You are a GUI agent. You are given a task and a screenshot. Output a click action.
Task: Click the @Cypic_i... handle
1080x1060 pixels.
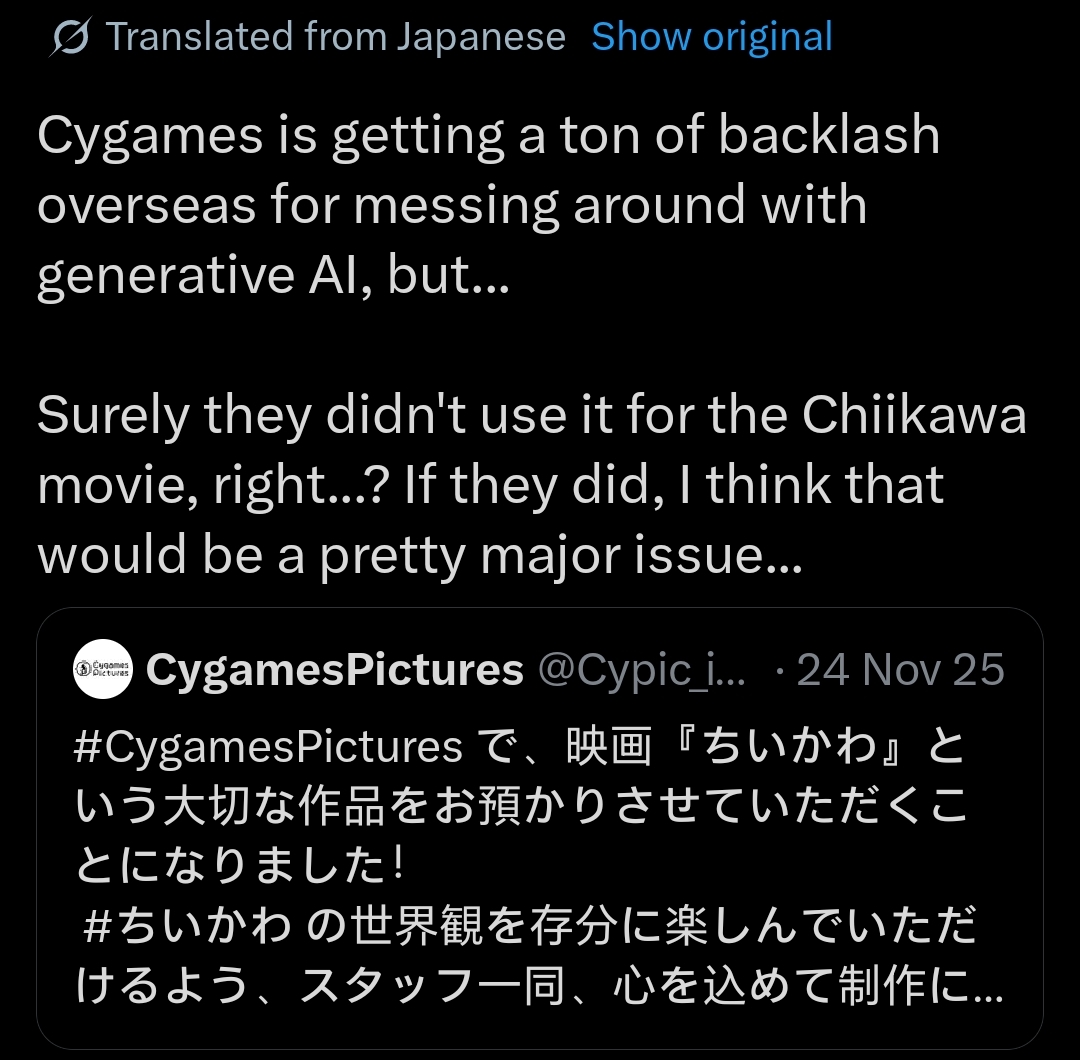point(641,669)
